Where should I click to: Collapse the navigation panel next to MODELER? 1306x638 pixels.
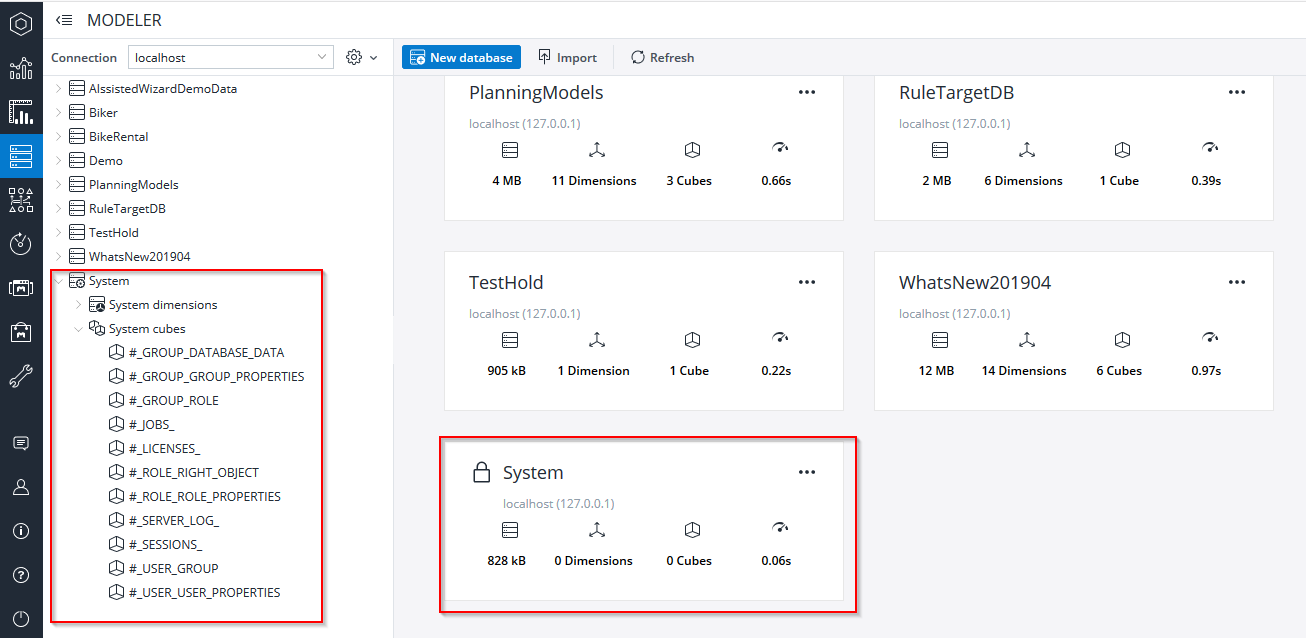click(64, 20)
